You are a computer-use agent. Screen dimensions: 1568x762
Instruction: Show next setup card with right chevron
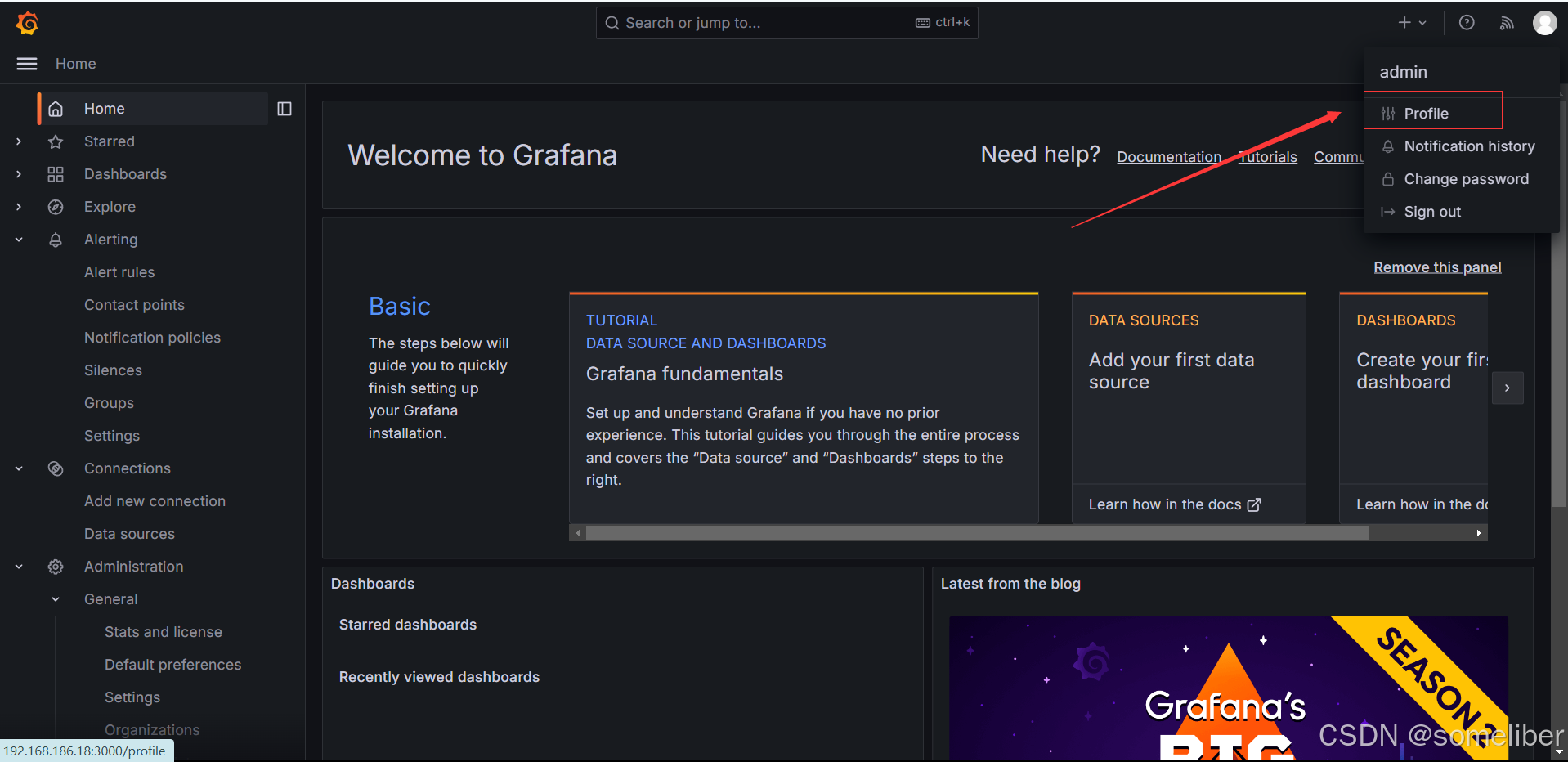coord(1508,388)
